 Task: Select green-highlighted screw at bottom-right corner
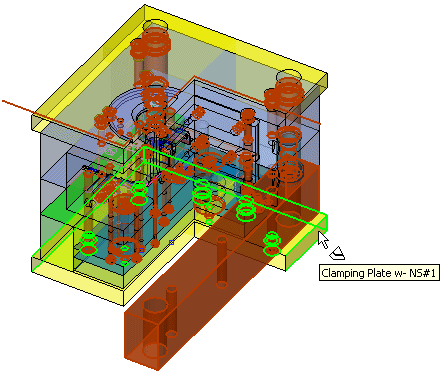point(272,243)
